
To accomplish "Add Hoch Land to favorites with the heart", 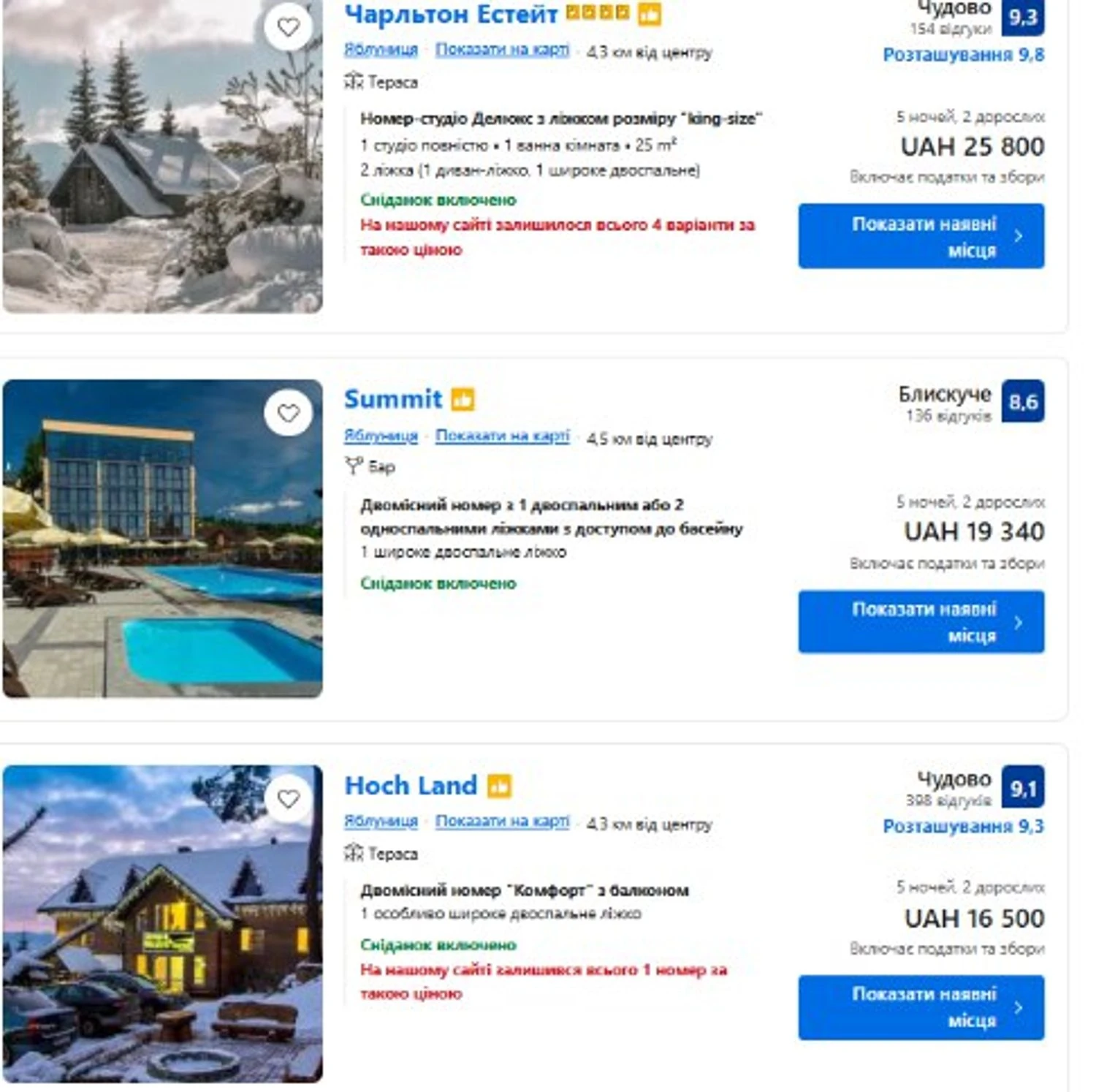I will 289,799.
